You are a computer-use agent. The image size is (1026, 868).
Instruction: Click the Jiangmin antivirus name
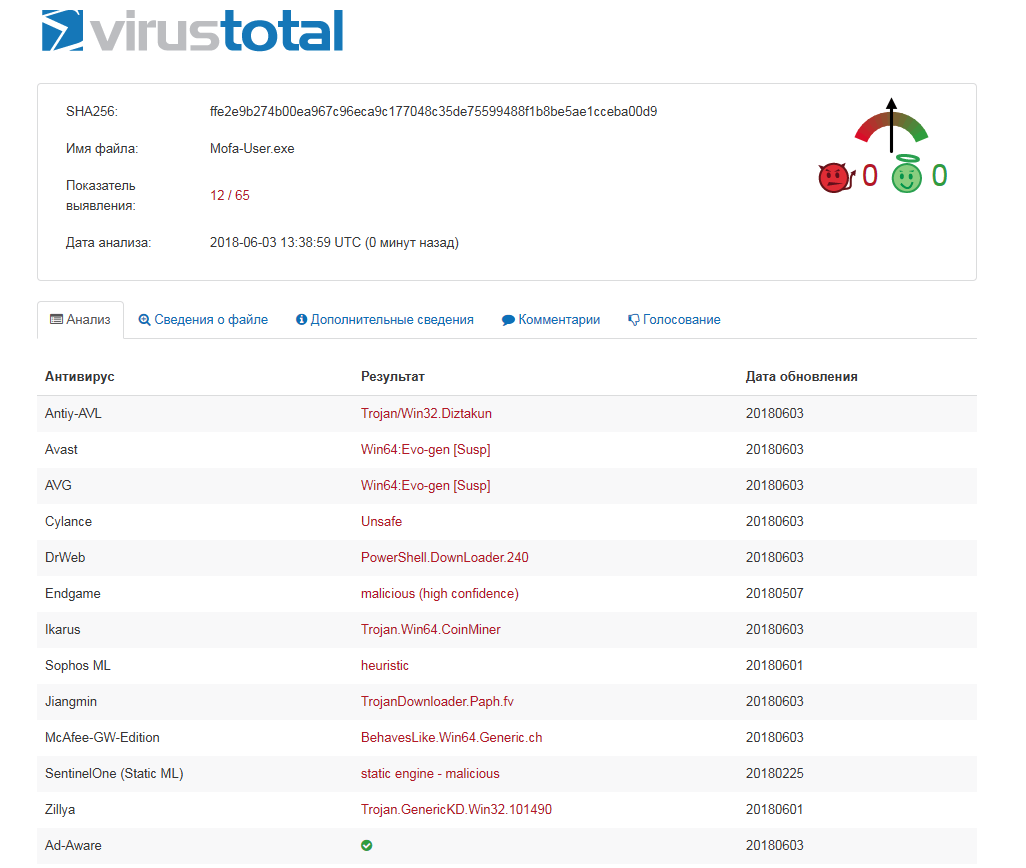[x=71, y=701]
